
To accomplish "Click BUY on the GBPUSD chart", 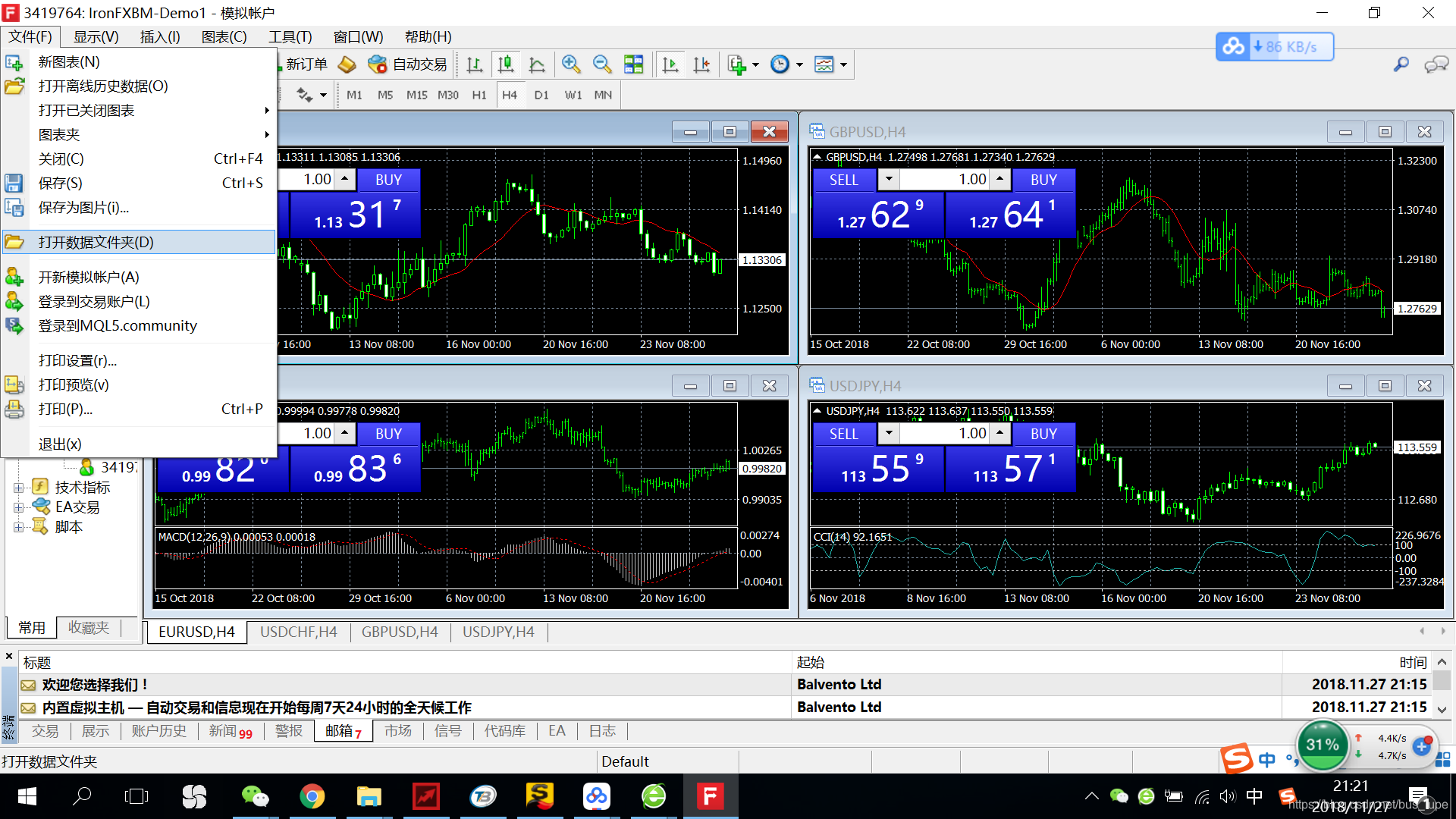I will (x=1043, y=180).
